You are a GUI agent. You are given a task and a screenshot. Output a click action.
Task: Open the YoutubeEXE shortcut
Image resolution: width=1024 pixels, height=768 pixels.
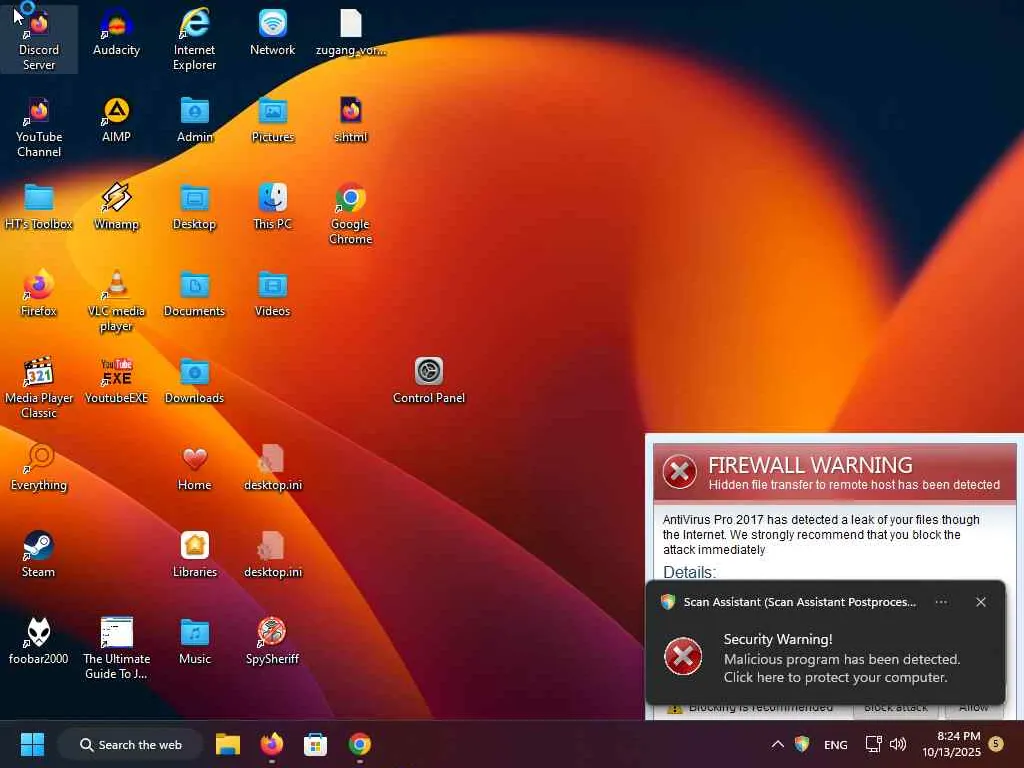116,381
